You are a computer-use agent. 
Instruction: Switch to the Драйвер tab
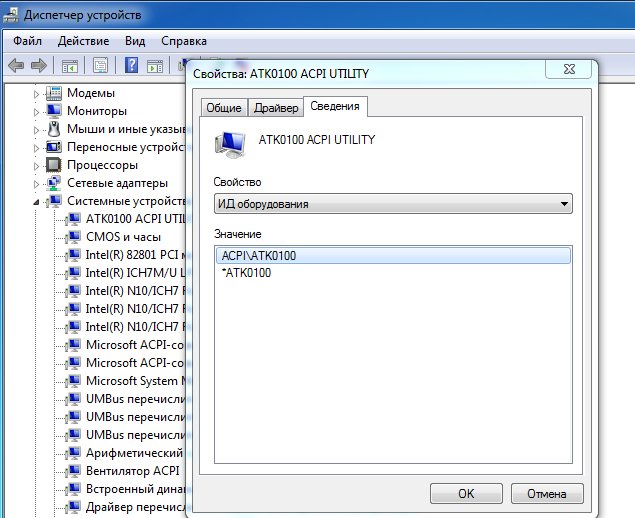pyautogui.click(x=275, y=108)
